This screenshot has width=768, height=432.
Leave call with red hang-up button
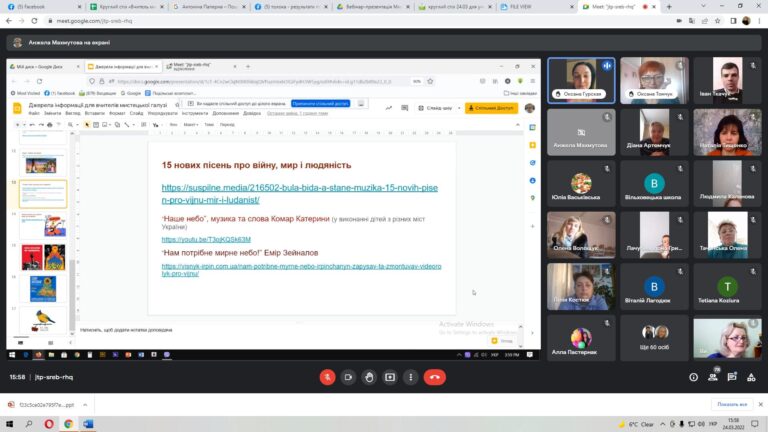click(434, 377)
